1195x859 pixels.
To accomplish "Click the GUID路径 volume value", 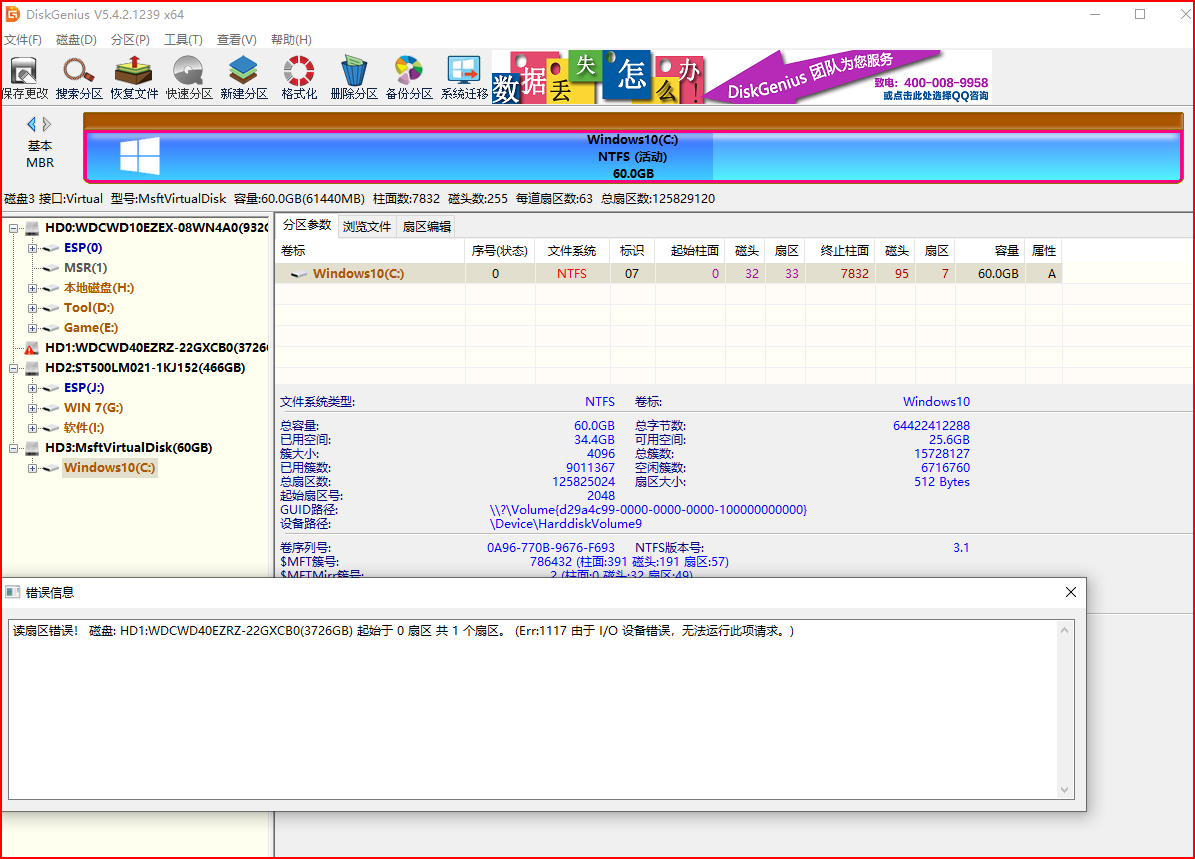I will click(648, 510).
